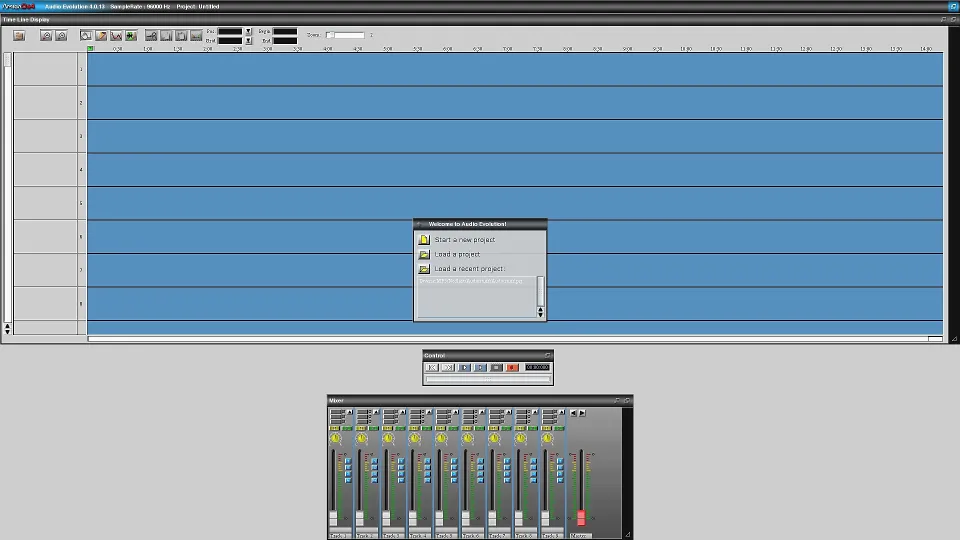Select the Load a recent project entry
The height and width of the screenshot is (540, 960).
click(469, 269)
